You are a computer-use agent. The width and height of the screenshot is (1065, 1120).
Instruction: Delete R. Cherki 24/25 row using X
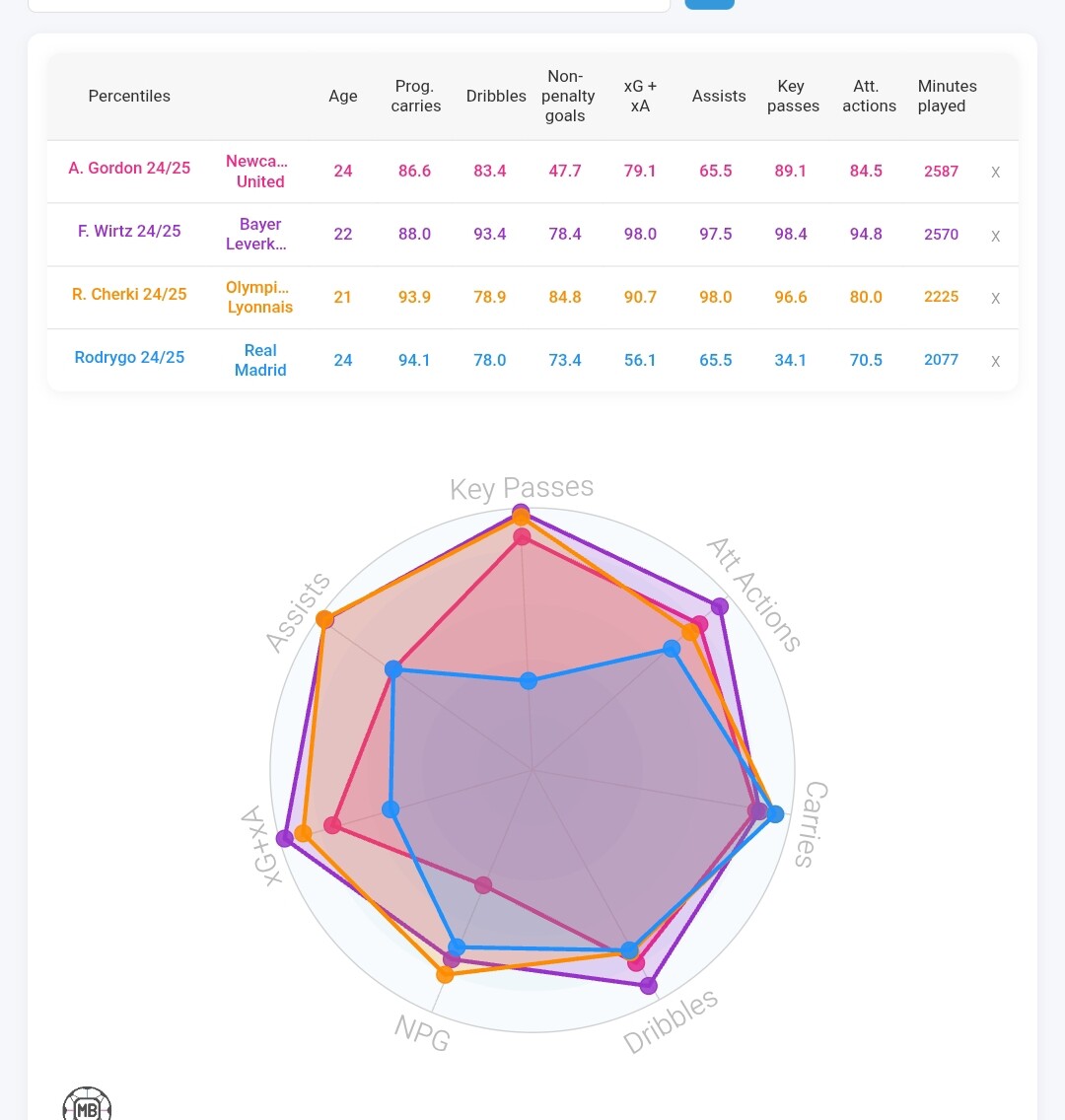[995, 298]
